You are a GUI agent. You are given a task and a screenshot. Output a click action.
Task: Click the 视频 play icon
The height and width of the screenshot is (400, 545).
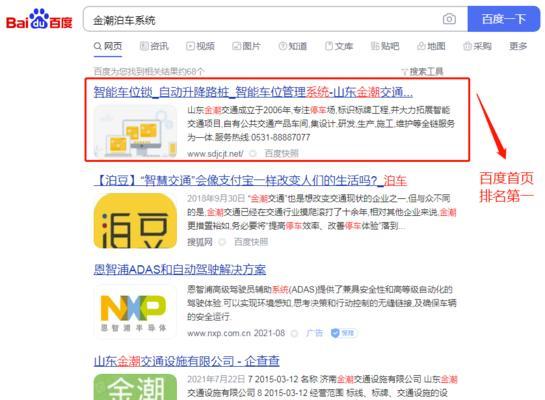point(190,46)
